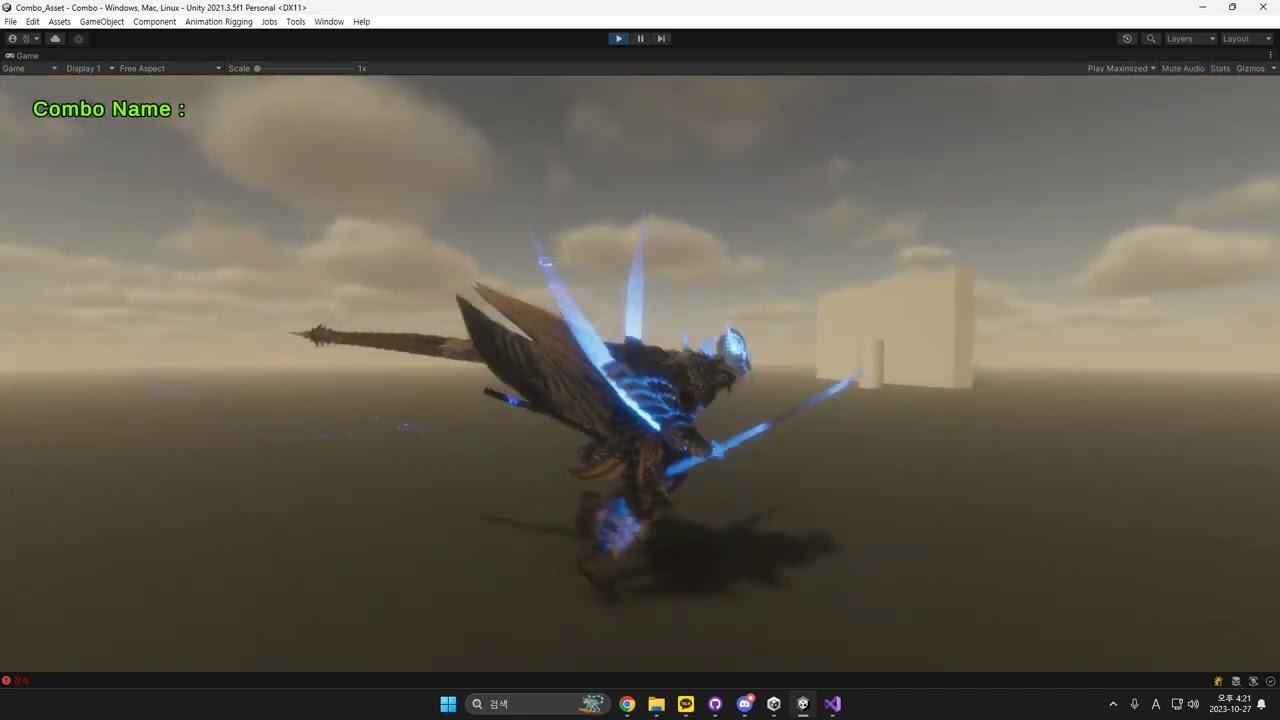Open the Game view mode dropdown
Viewport: 1280px width, 720px height.
(30, 69)
